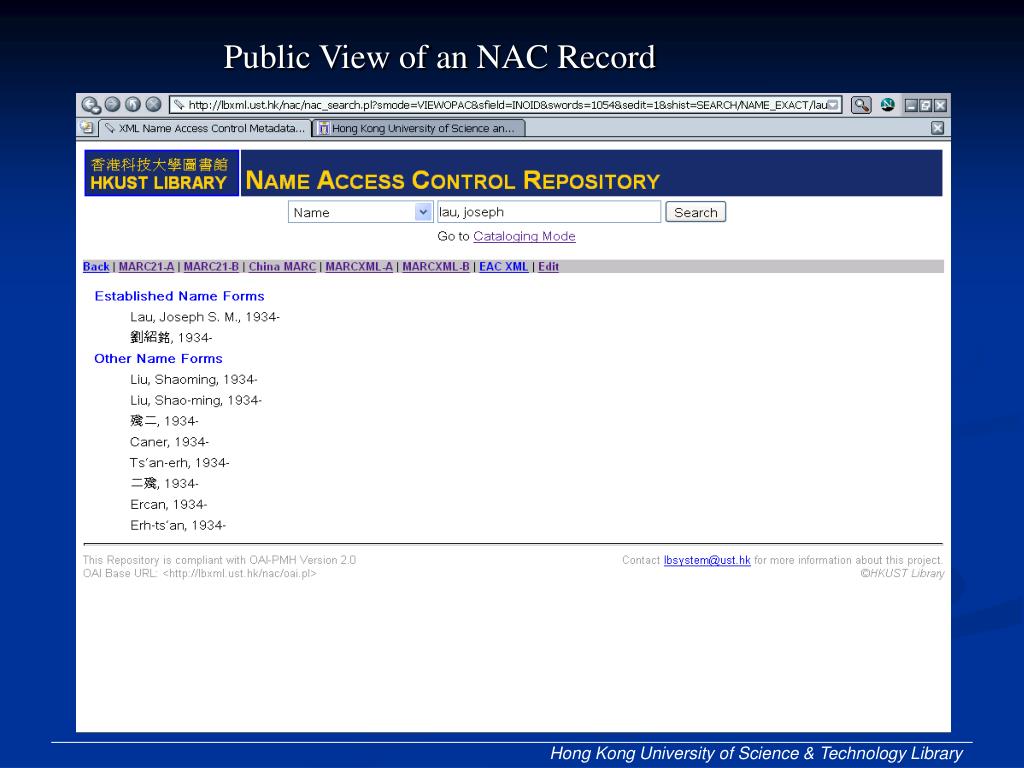
Task: Click the Other Name Forms heading
Action: (158, 359)
